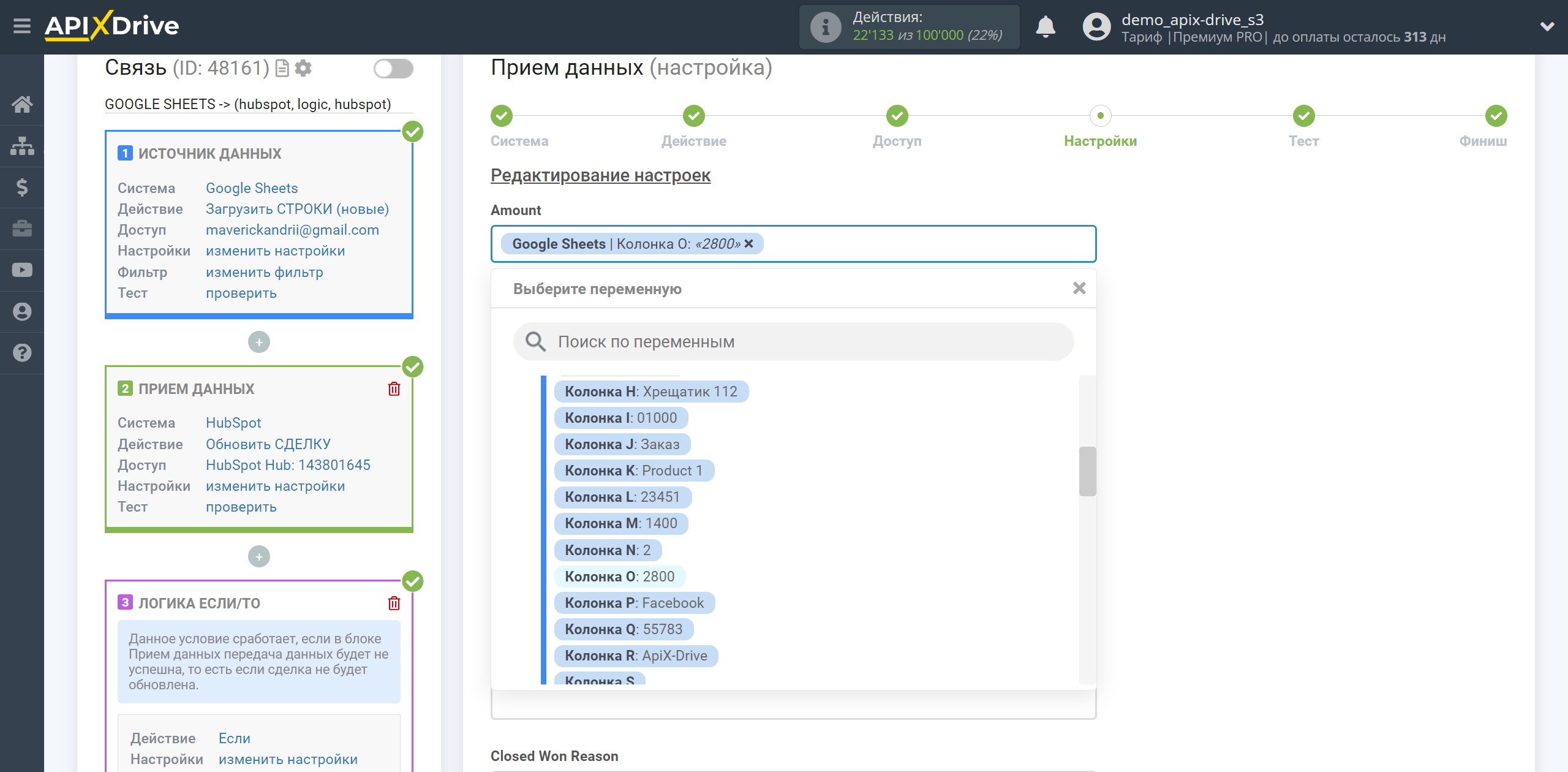Viewport: 1568px width, 772px height.
Task: Open the help question icon in sidebar
Action: (22, 353)
